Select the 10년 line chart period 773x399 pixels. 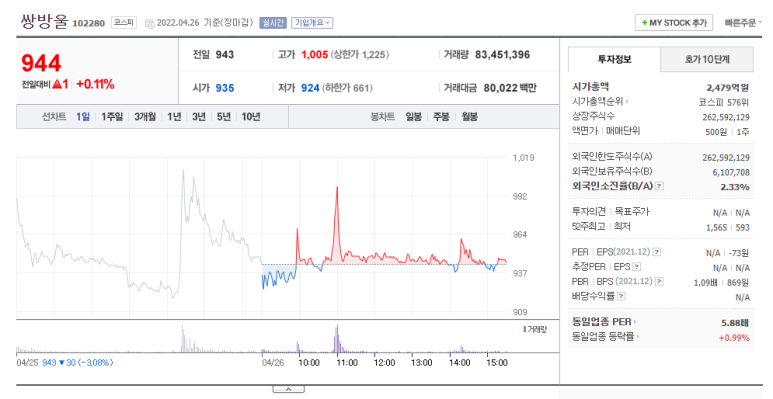point(250,117)
